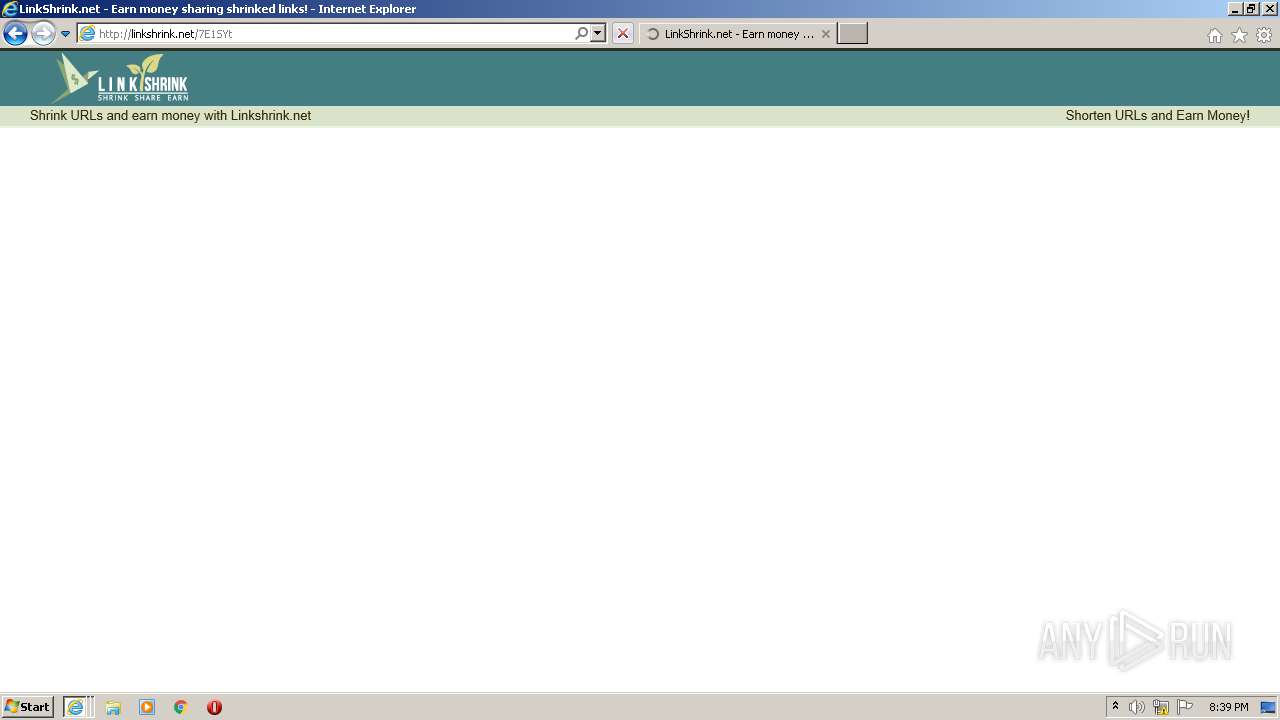This screenshot has height=720, width=1280.
Task: Go to the Home page icon
Action: click(x=1214, y=35)
